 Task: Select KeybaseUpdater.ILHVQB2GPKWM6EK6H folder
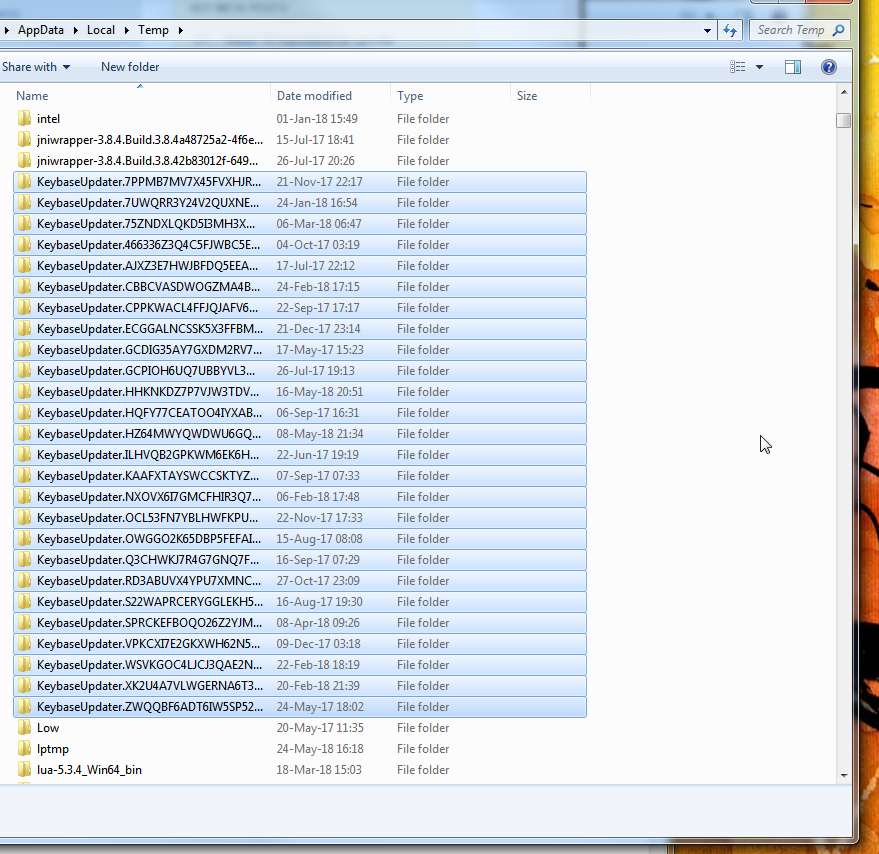300,455
